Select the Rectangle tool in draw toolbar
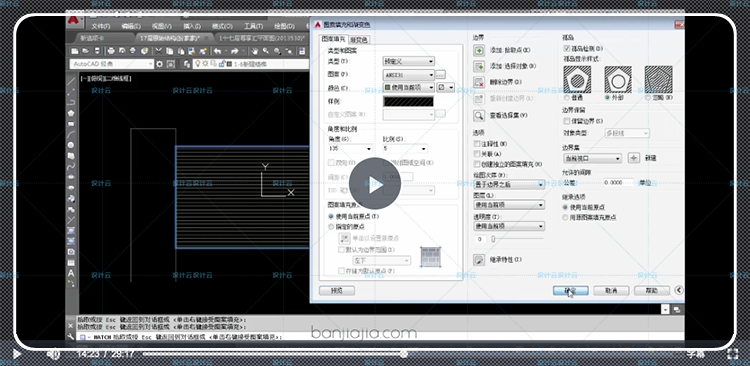 [x=71, y=124]
